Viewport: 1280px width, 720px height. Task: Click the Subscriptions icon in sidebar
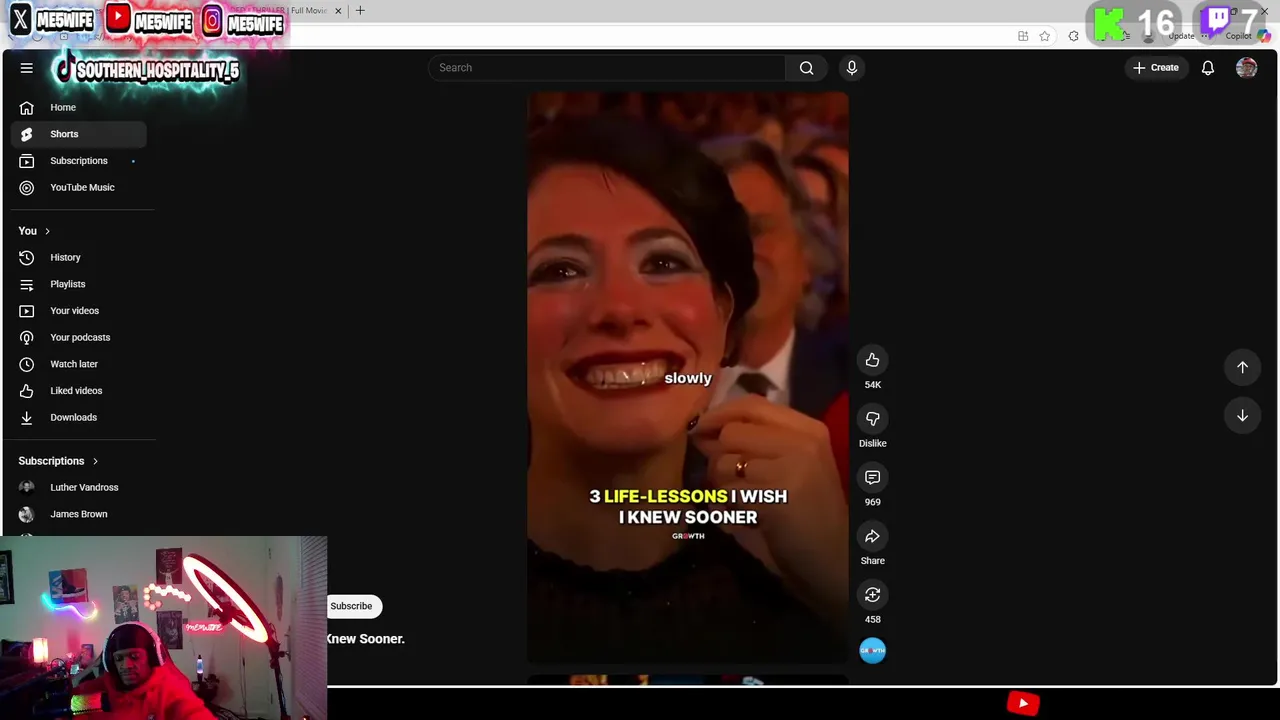pos(27,161)
